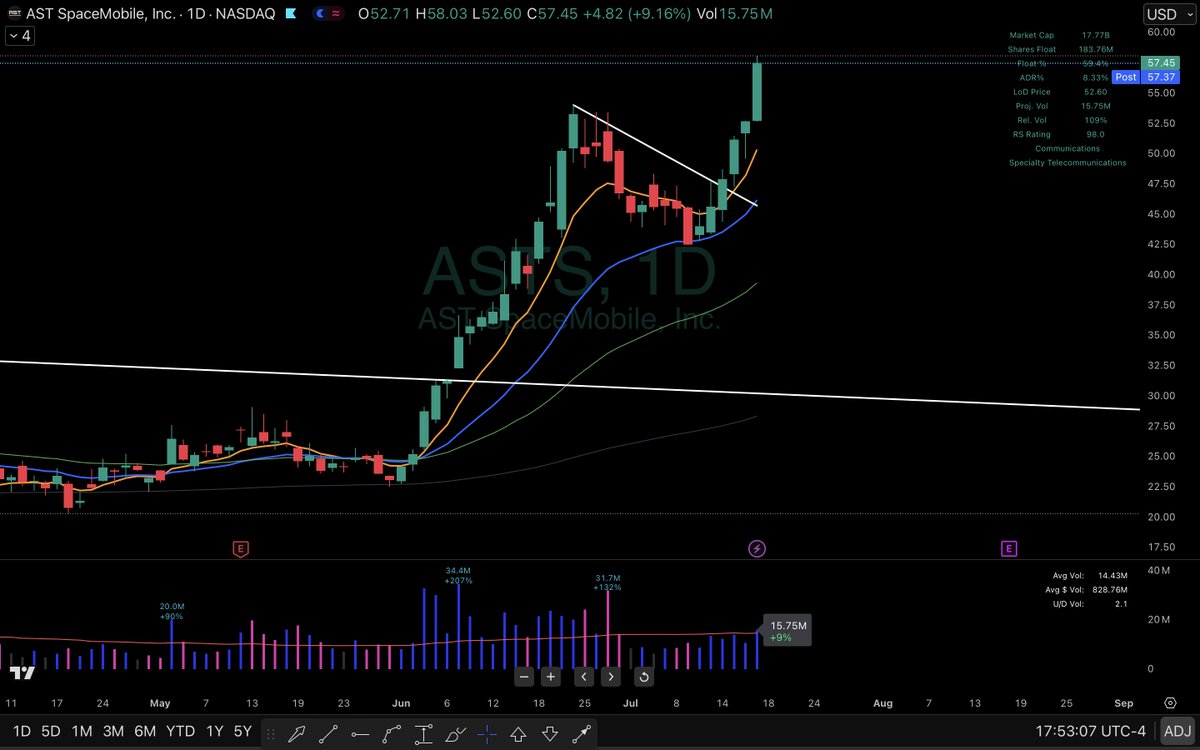Viewport: 1200px width, 750px height.
Task: Toggle ADJ adjusted data button
Action: click(1176, 732)
